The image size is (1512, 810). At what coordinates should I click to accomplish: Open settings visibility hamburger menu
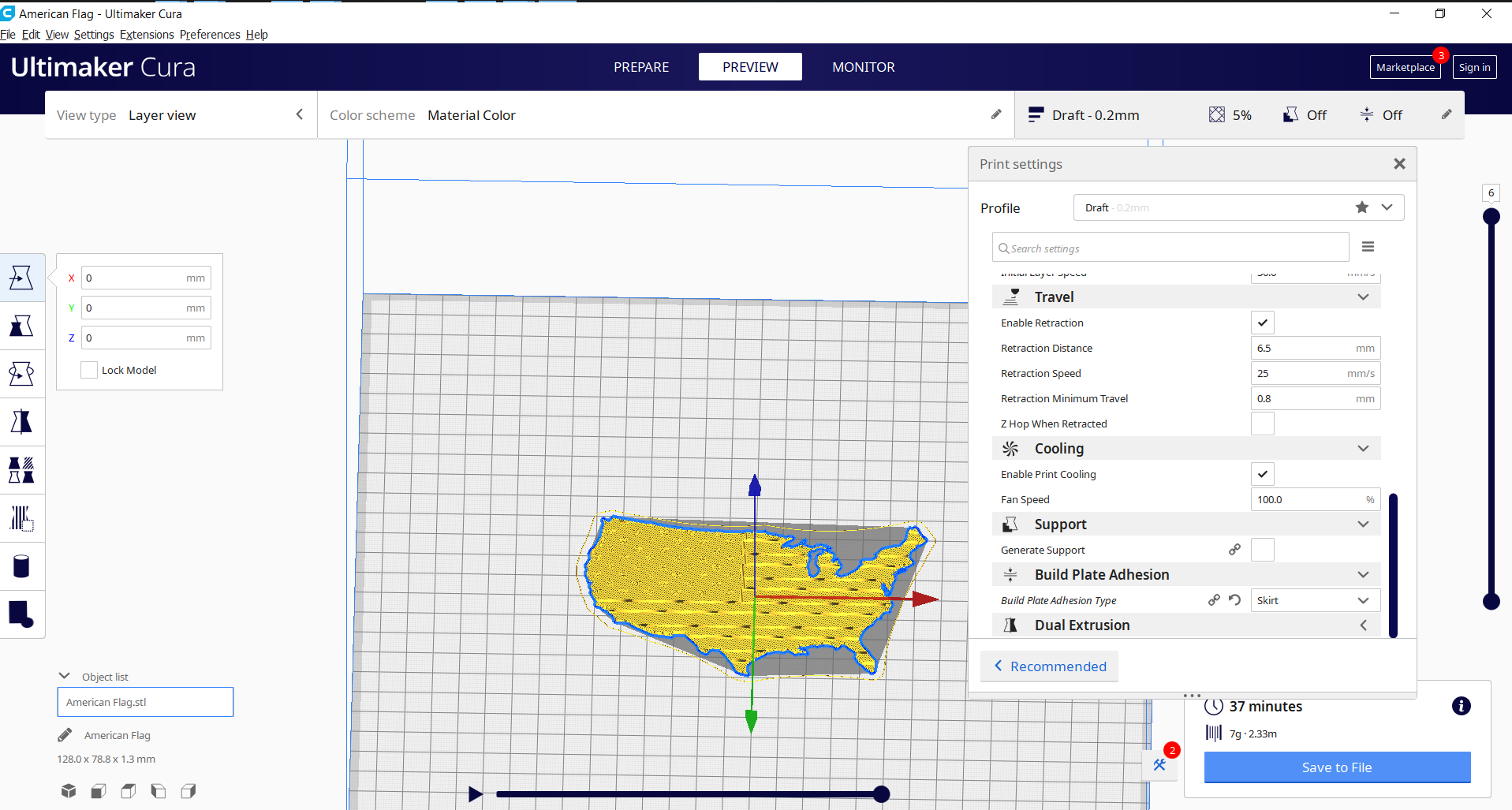pyautogui.click(x=1368, y=247)
